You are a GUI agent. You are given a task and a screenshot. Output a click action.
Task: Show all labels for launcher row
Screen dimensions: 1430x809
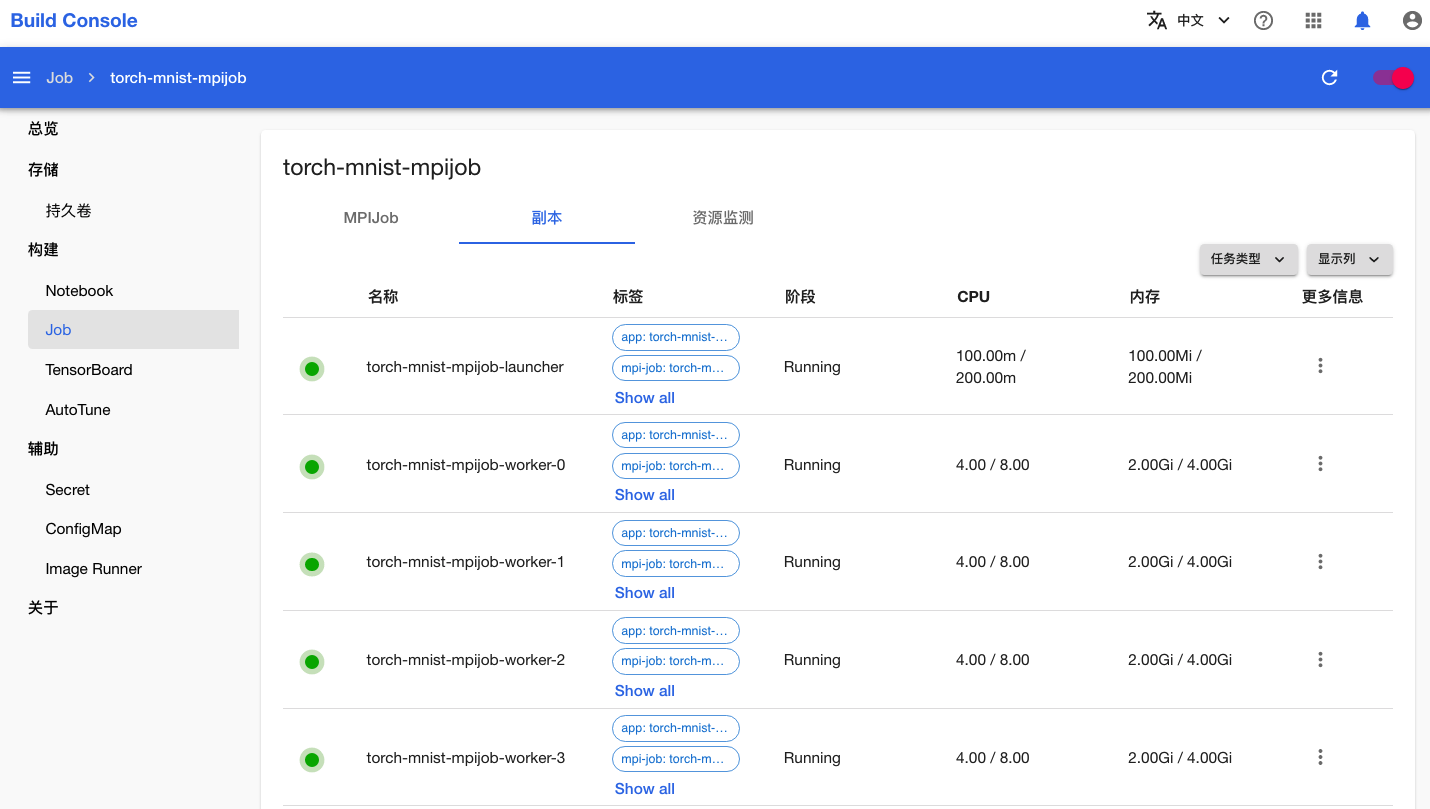645,398
